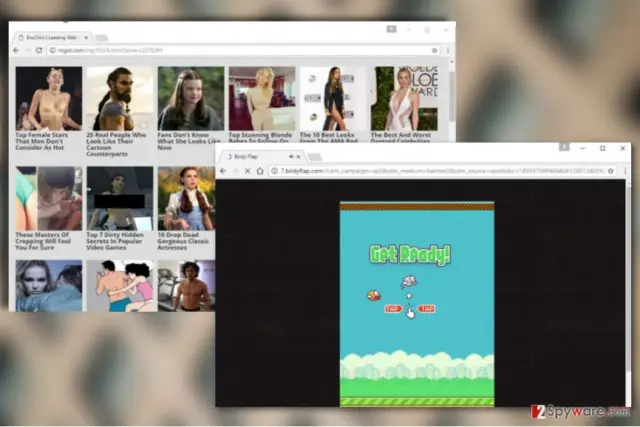The height and width of the screenshot is (427, 640).
Task: Bookmark the page with the rear window's star
Action: (434, 50)
